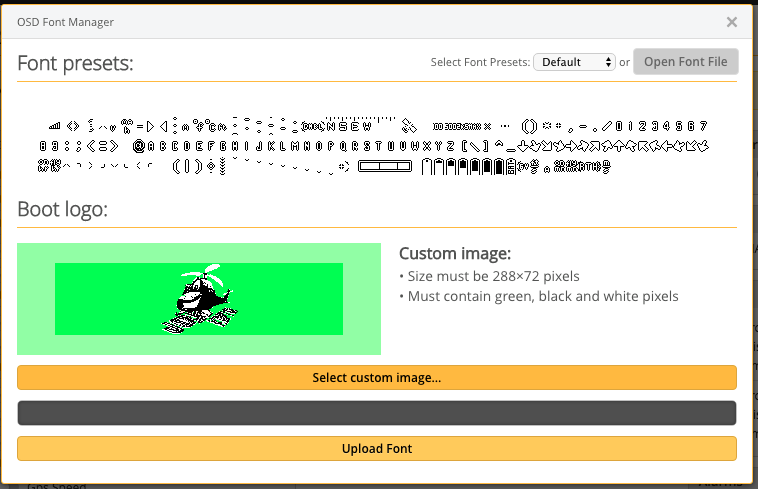
Task: Click the 'OSD Font Manager' title text
Action: click(65, 22)
